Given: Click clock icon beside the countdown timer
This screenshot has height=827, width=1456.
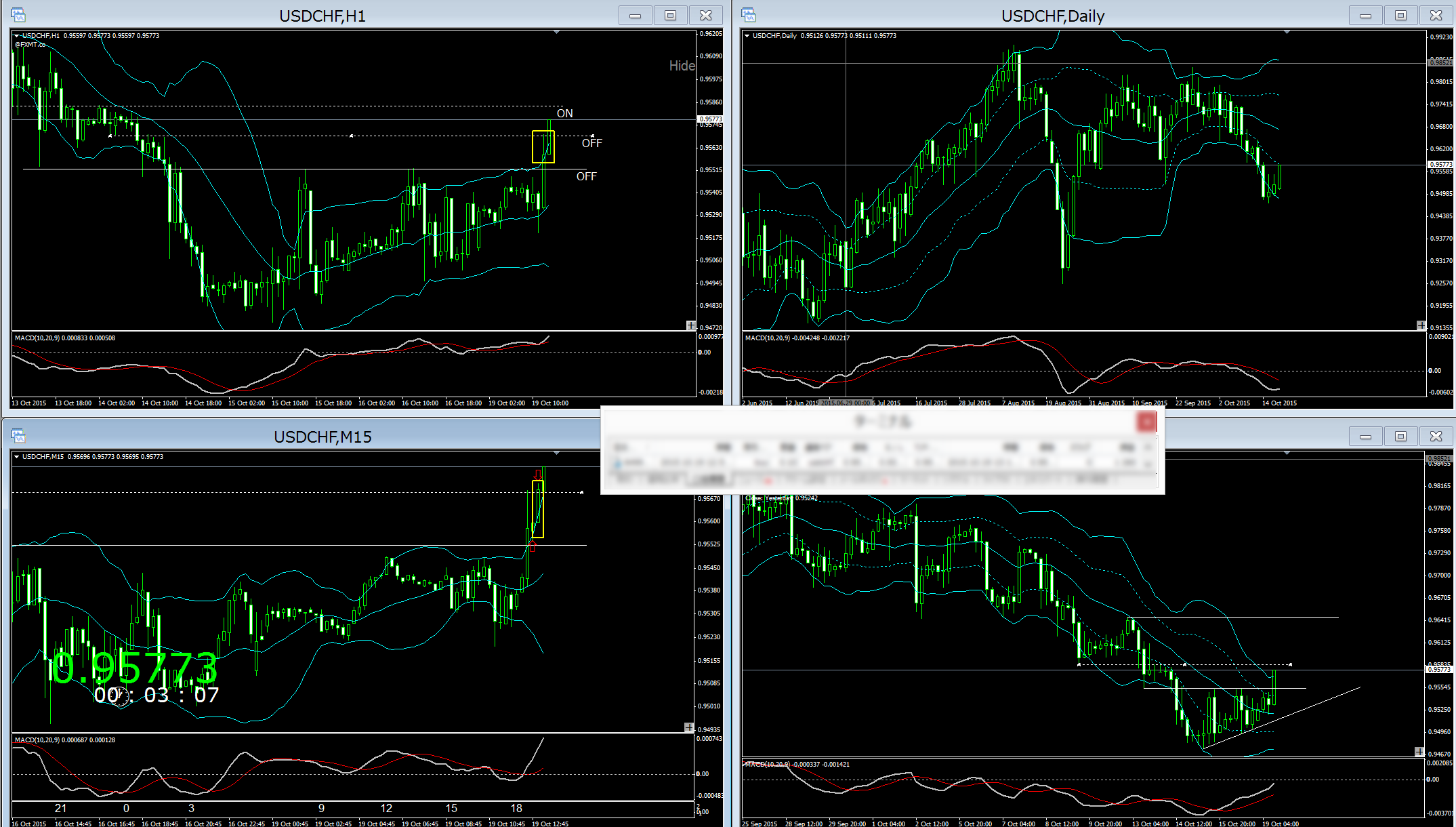Looking at the screenshot, I should 120,696.
